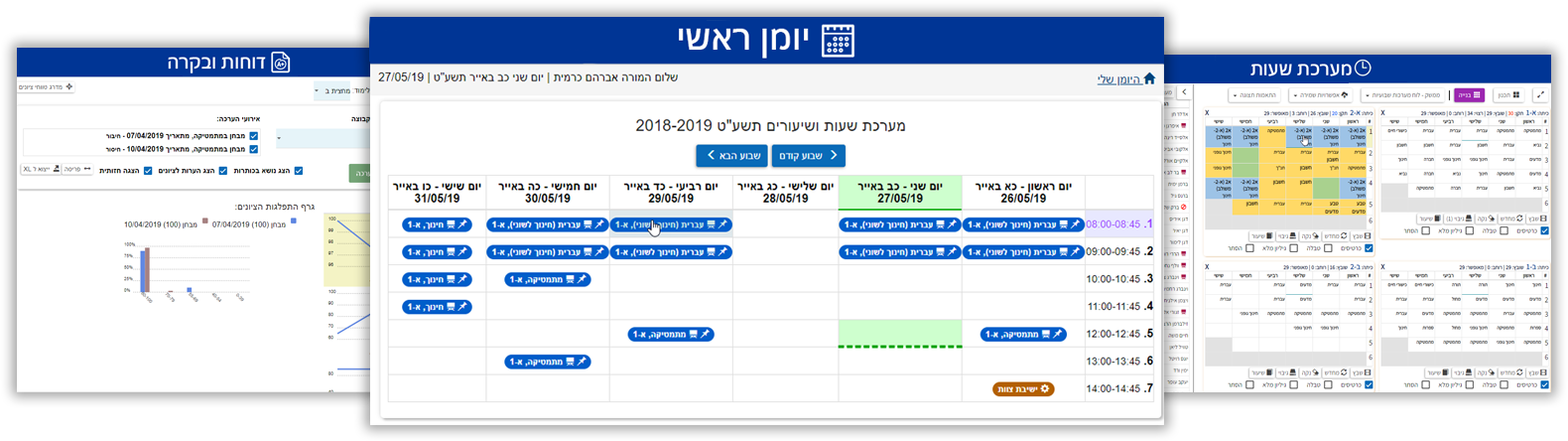
Task: Click day header יום שלישי - כג באייר
Action: [785, 193]
